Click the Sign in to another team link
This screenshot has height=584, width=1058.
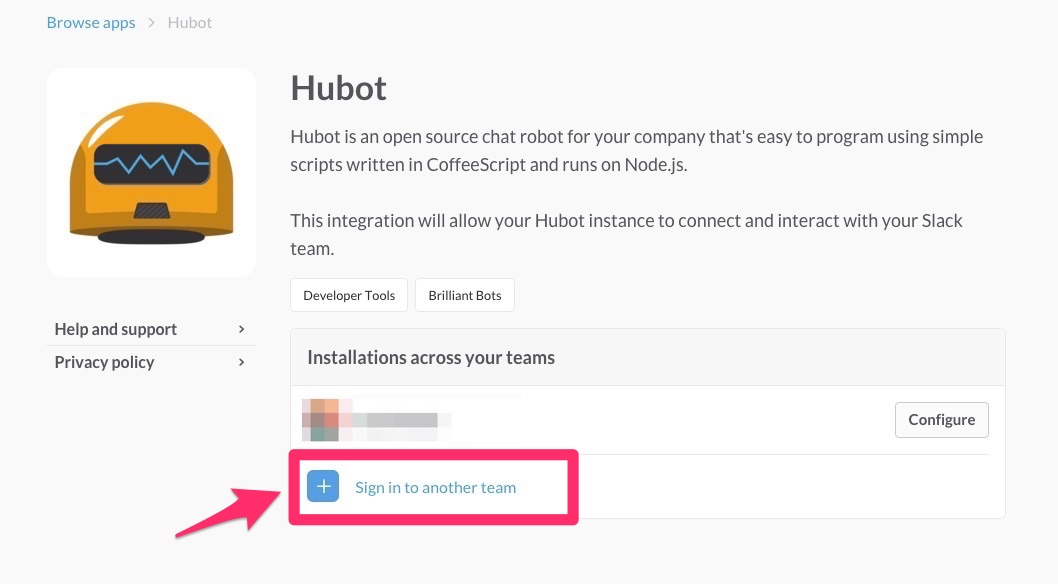click(x=435, y=488)
